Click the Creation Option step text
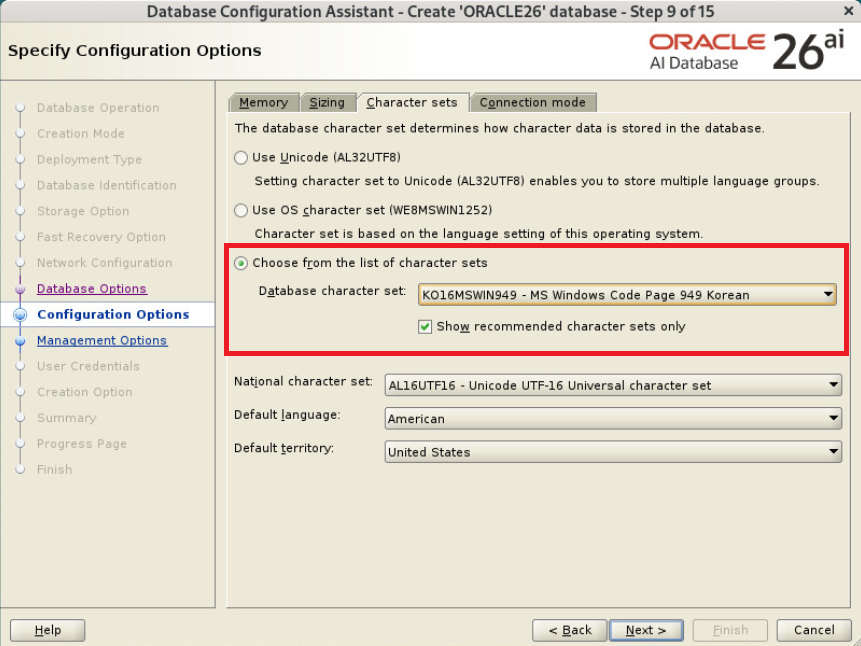 (85, 392)
